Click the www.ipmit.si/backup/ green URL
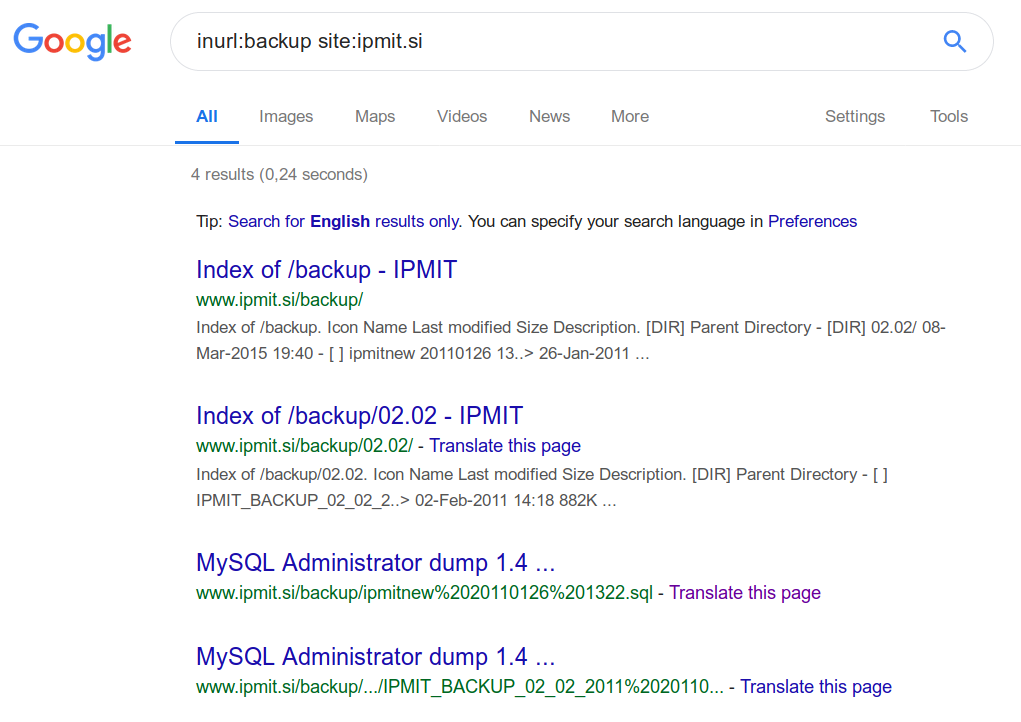Viewport: 1021px width, 722px height. click(x=279, y=300)
